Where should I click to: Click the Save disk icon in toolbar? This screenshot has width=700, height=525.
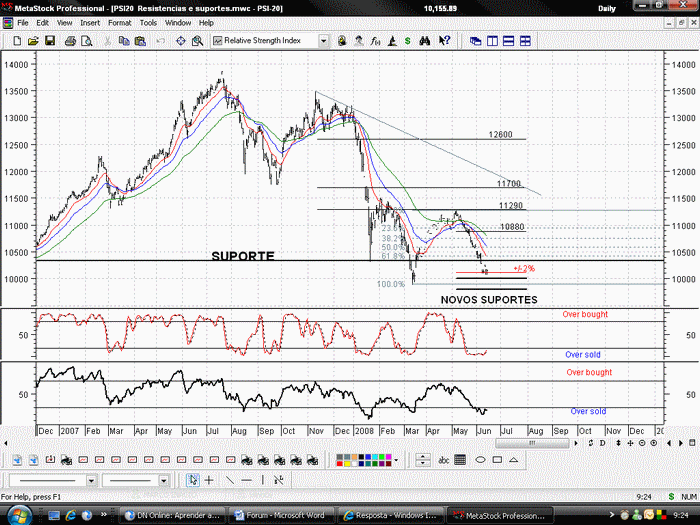coord(50,41)
